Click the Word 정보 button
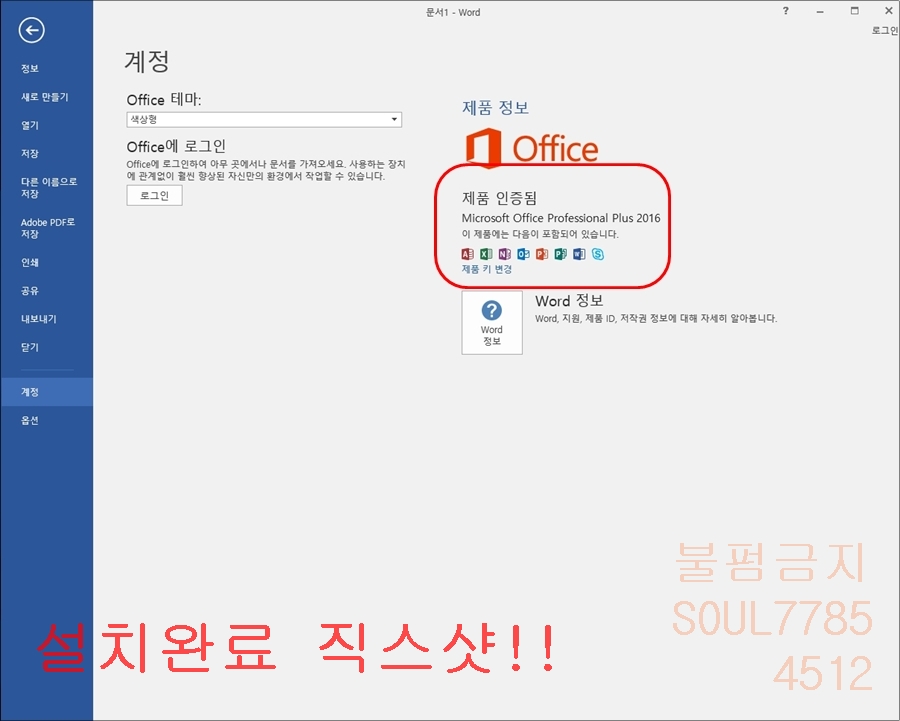Viewport: 900px width, 721px height. point(492,322)
